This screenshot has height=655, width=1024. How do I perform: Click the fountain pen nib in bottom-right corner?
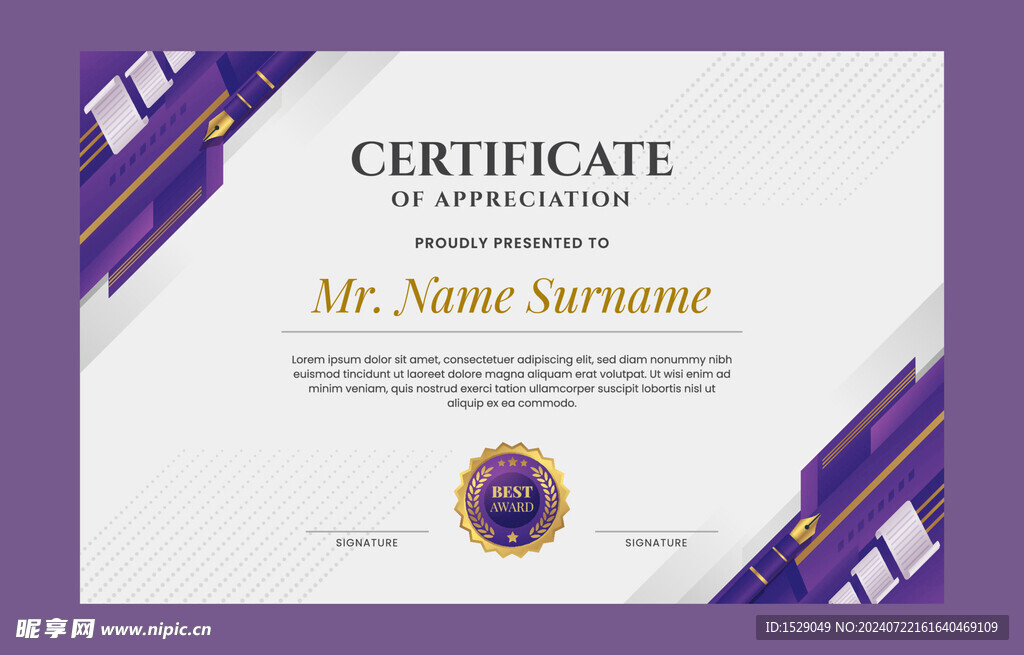tap(805, 527)
